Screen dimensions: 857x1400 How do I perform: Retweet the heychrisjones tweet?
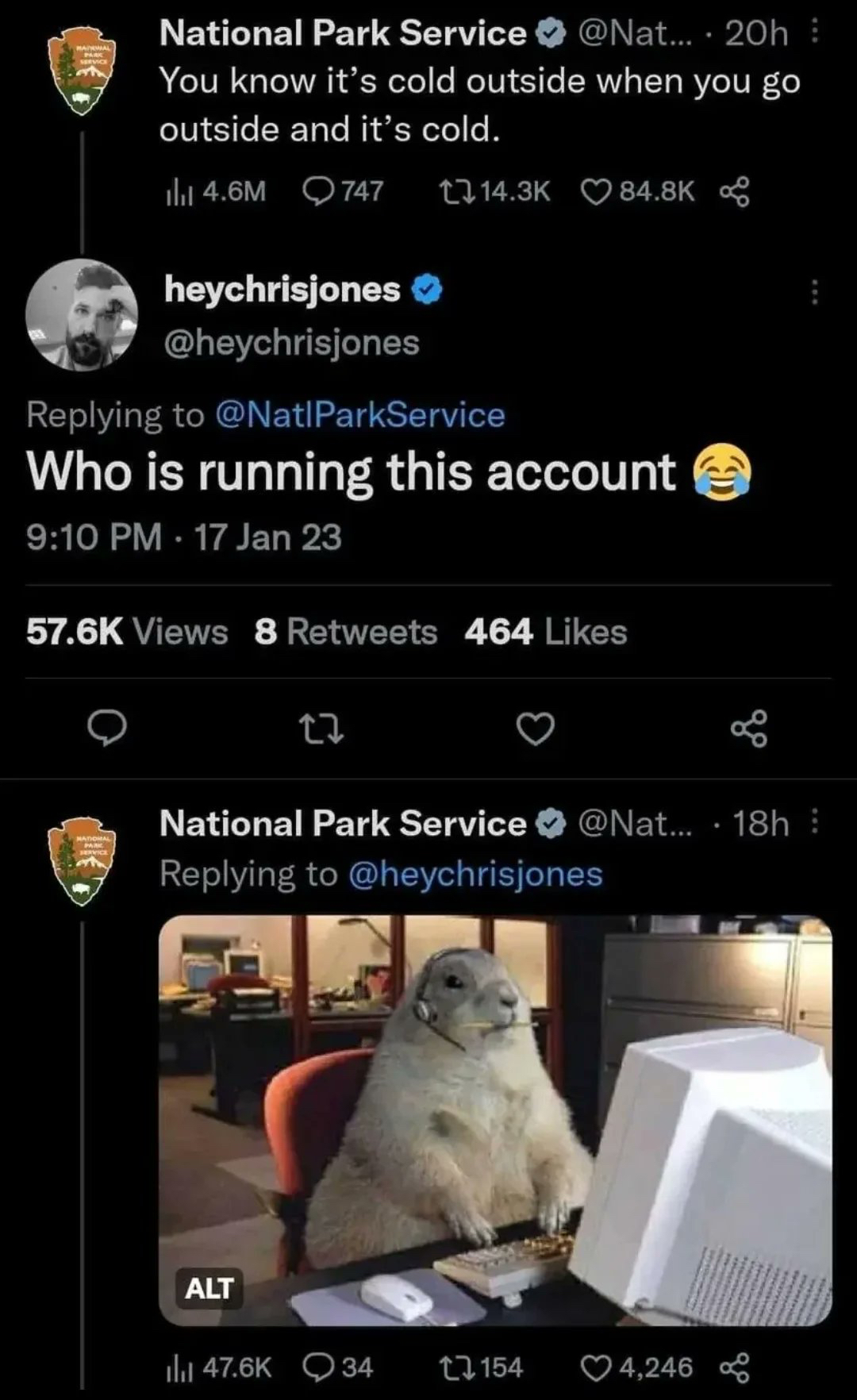pyautogui.click(x=321, y=728)
